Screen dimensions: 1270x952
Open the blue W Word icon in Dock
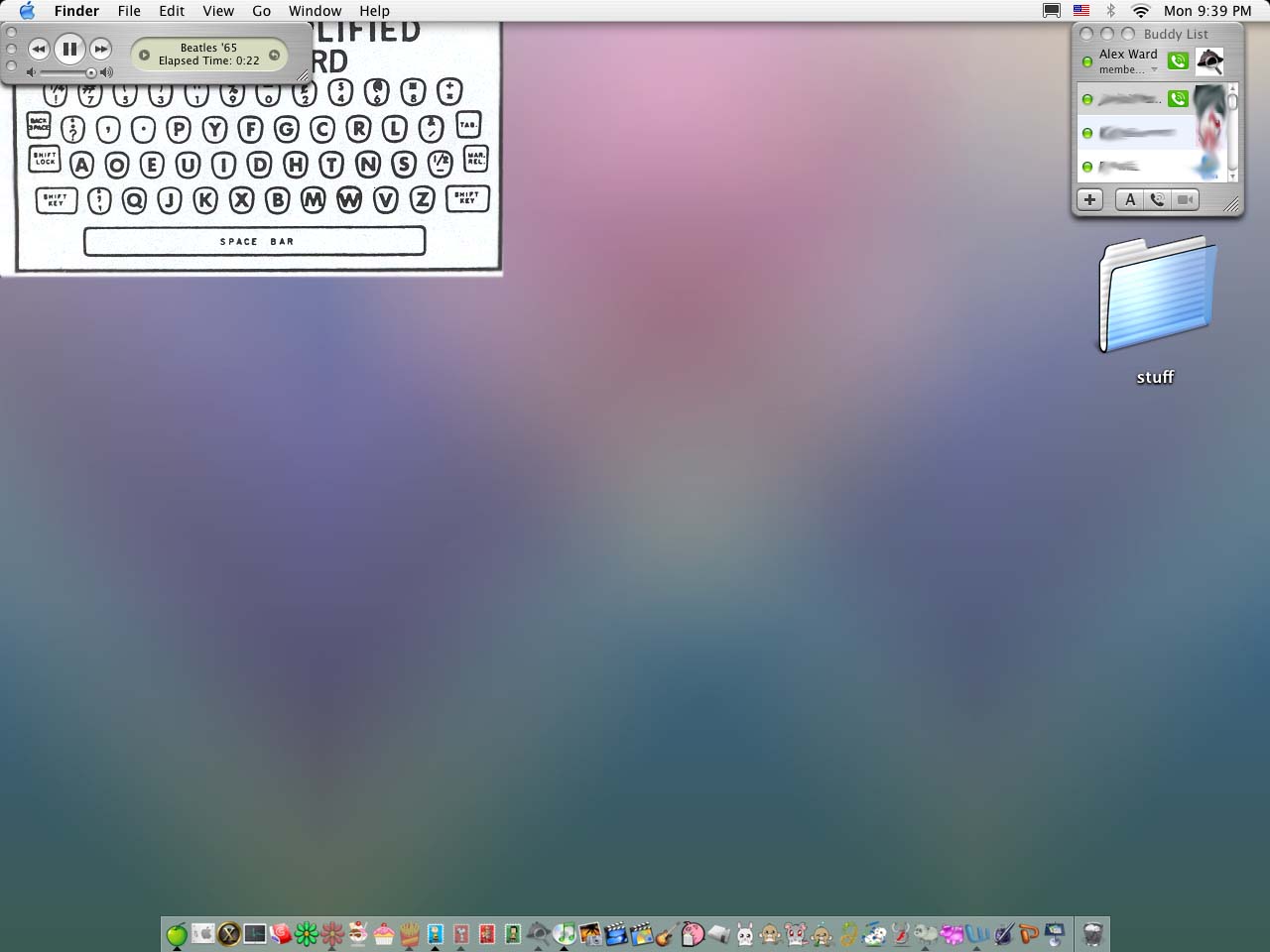point(977,934)
